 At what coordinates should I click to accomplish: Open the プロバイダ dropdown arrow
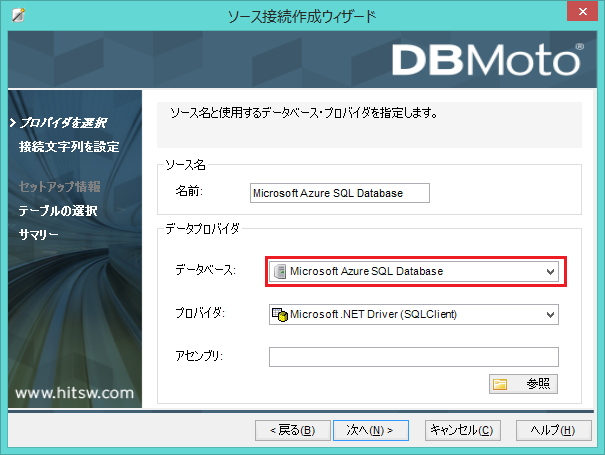(551, 315)
